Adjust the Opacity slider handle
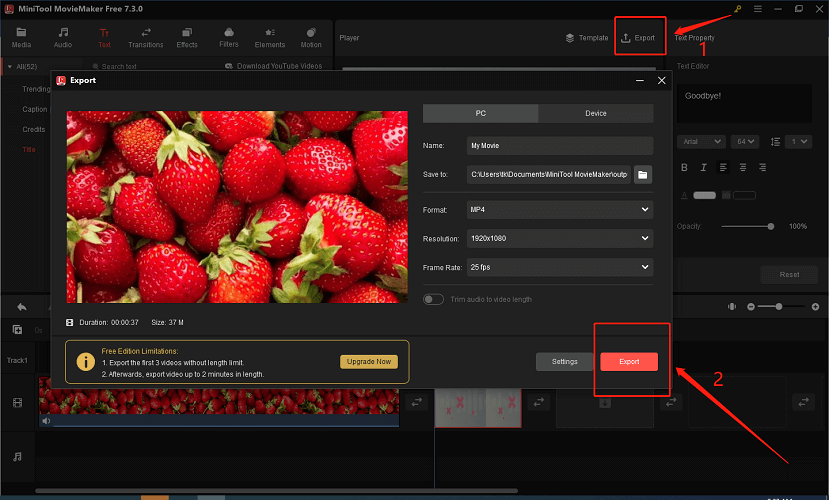This screenshot has width=829, height=500. 770,226
